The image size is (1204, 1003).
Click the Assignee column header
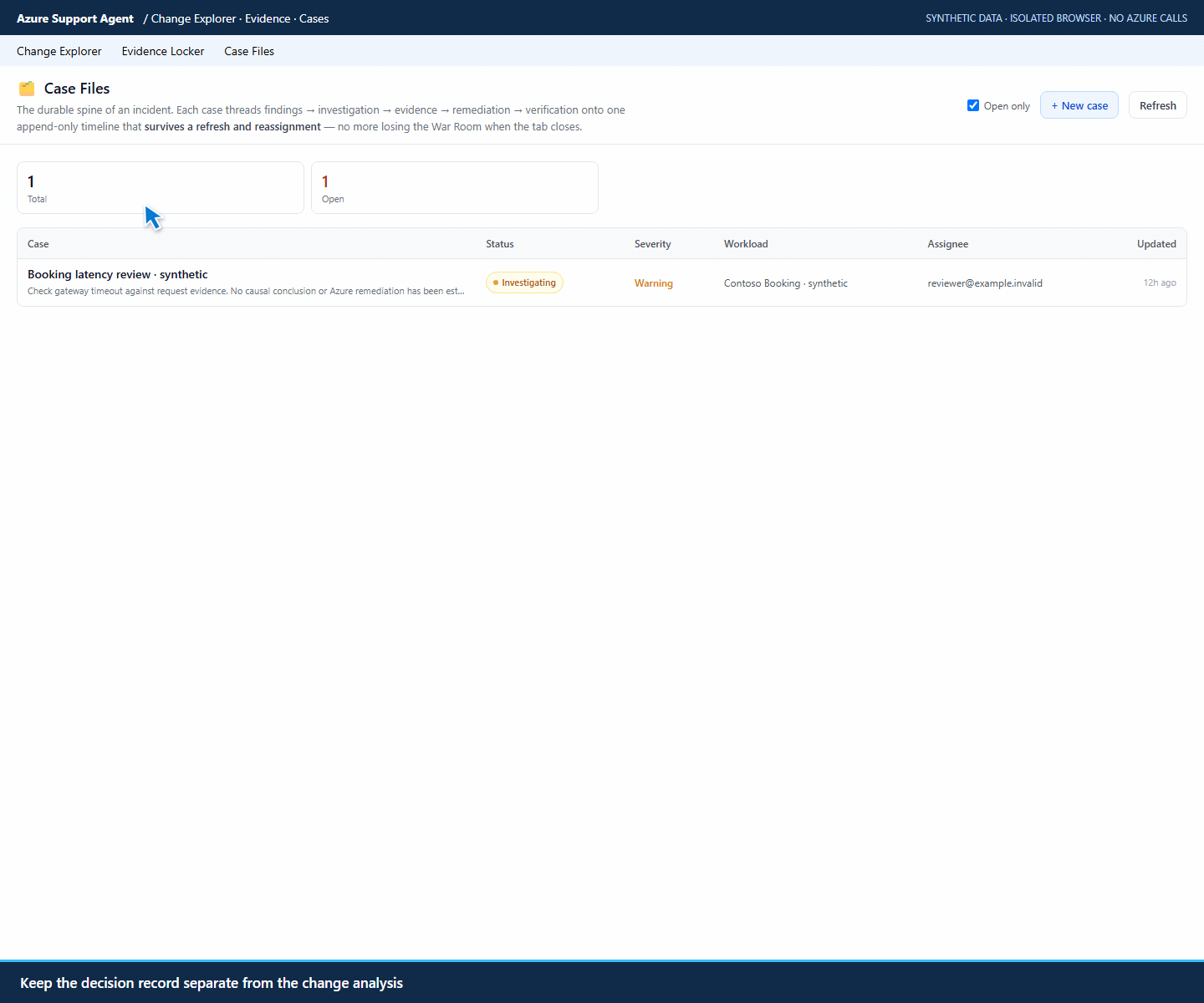(x=948, y=244)
